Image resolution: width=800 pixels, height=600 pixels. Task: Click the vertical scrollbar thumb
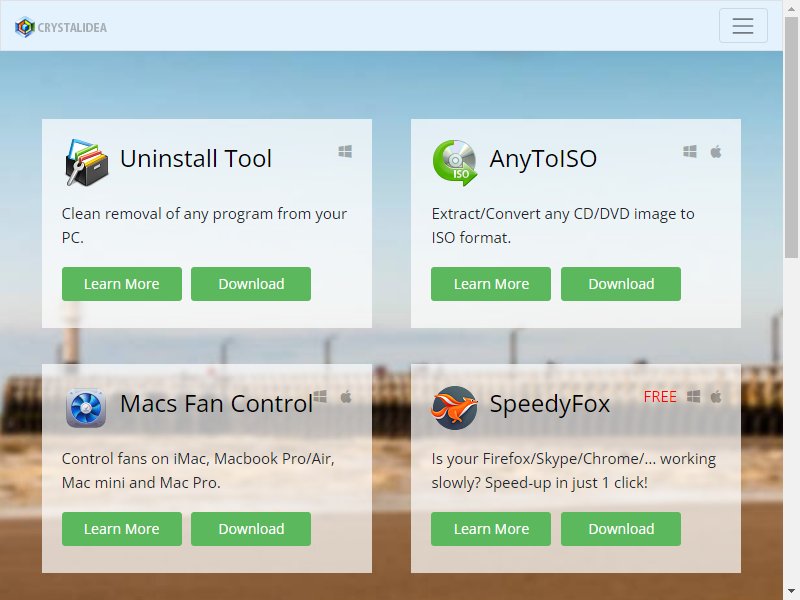click(791, 138)
